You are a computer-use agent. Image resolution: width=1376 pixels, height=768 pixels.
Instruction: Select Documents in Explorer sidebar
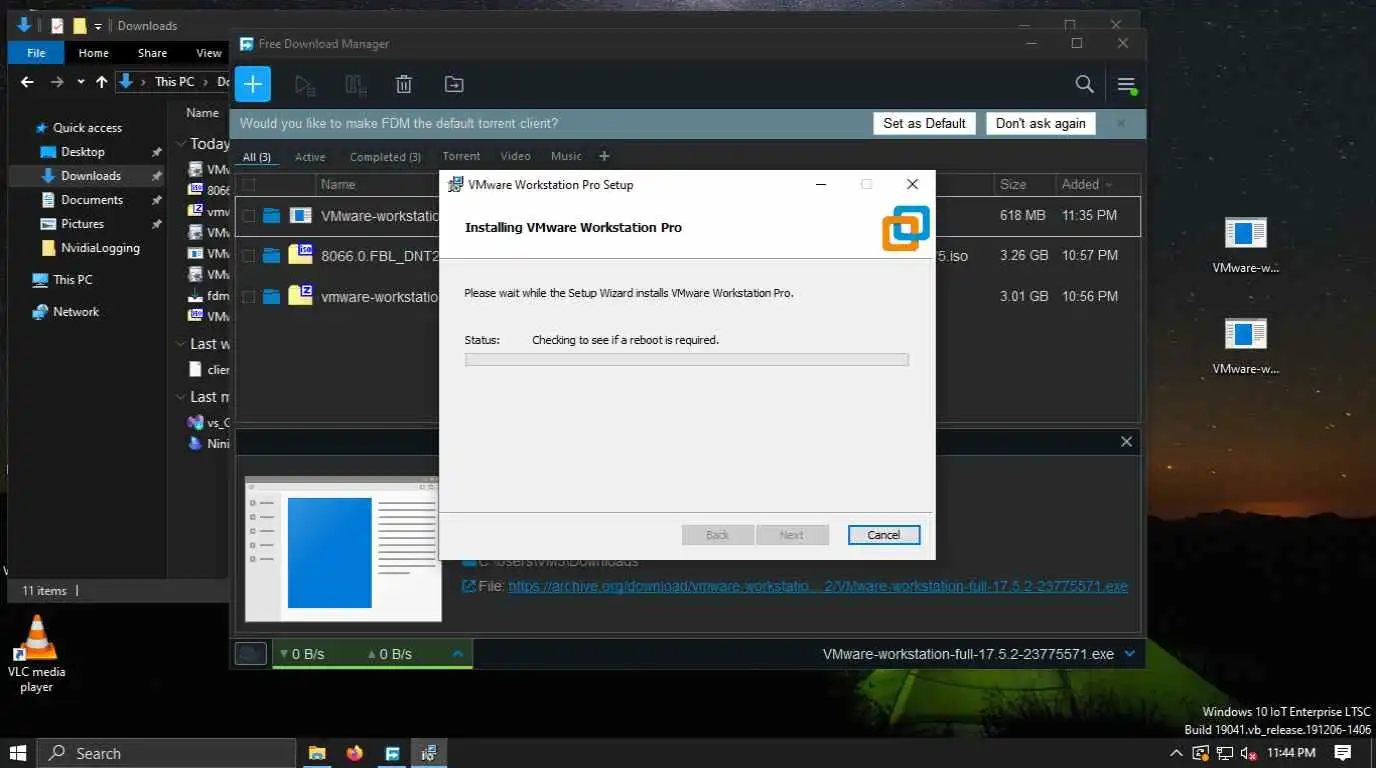pos(92,200)
